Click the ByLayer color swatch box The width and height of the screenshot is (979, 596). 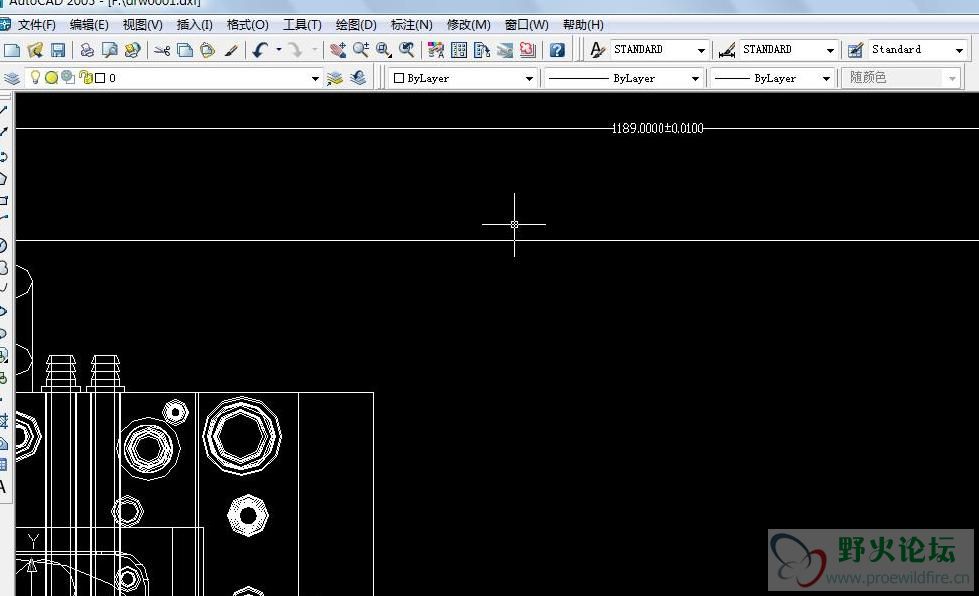pyautogui.click(x=399, y=78)
